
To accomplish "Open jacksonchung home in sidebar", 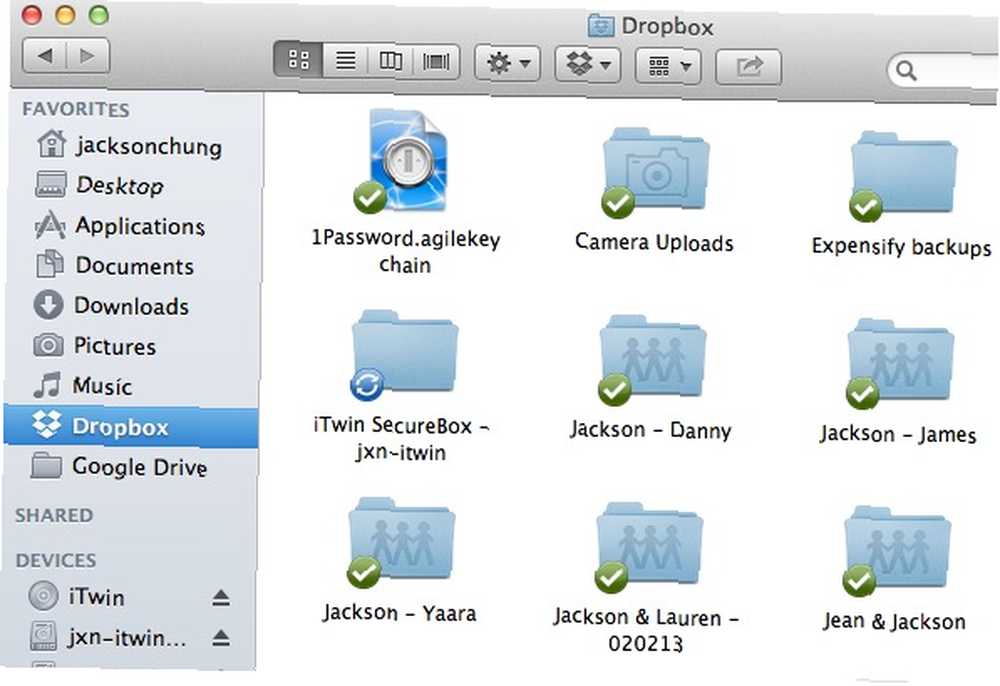I will click(x=130, y=145).
